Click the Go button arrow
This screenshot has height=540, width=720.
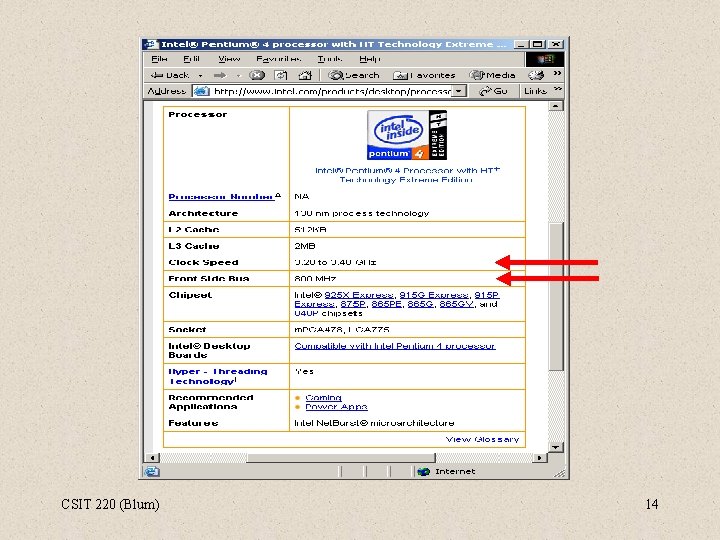(493, 91)
